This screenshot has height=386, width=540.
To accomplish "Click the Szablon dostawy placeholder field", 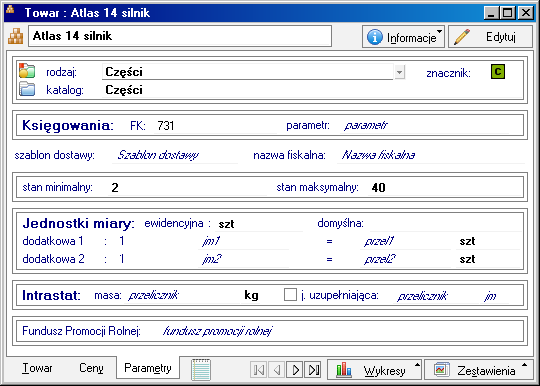I will [175, 155].
